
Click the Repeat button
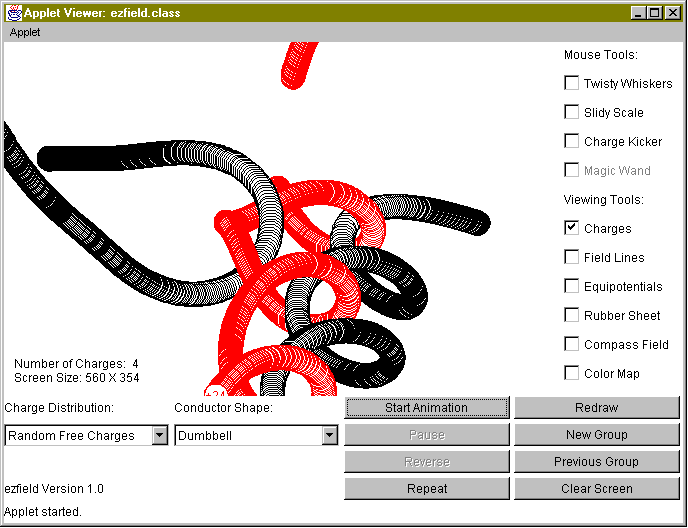point(427,488)
